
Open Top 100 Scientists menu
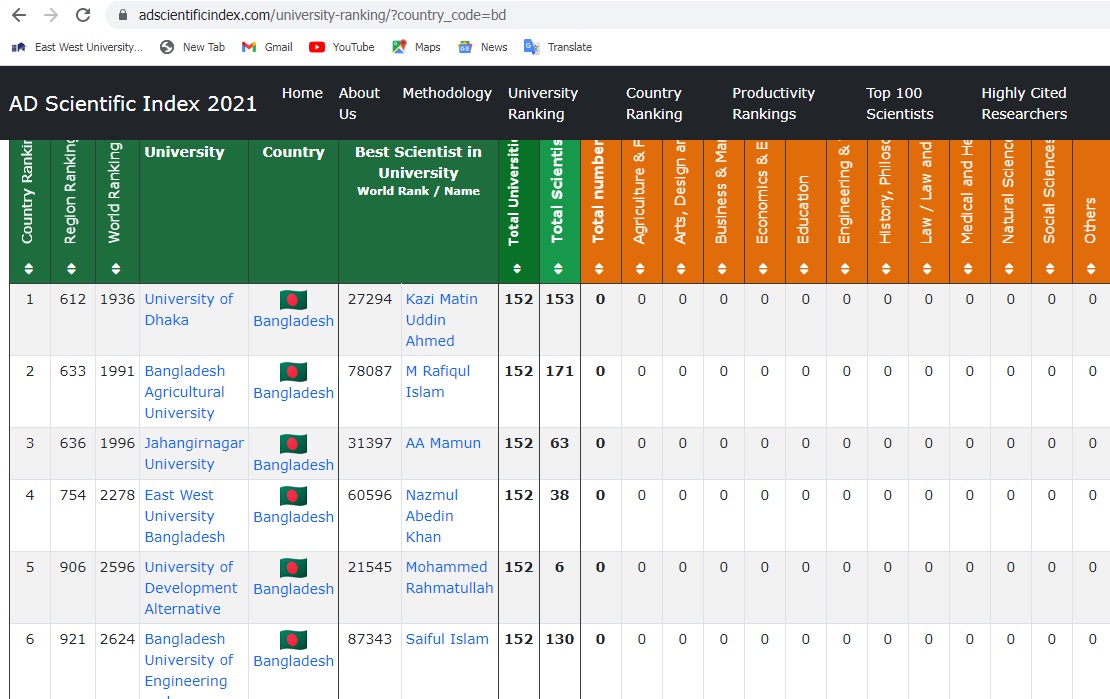[900, 103]
